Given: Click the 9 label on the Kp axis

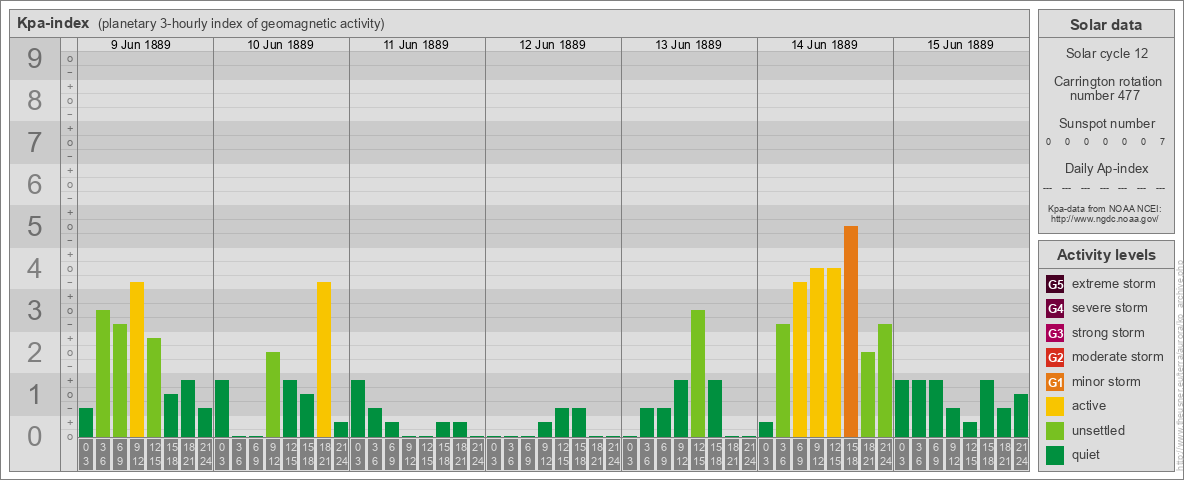Looking at the screenshot, I should (35, 60).
